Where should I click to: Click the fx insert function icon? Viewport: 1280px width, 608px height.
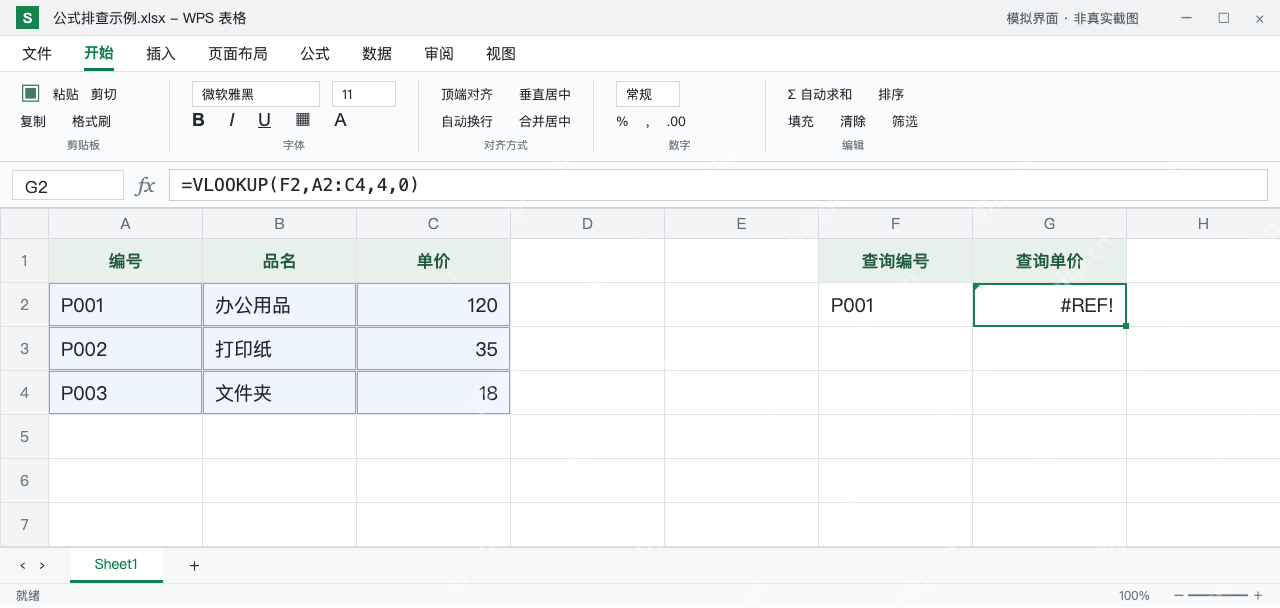click(145, 185)
